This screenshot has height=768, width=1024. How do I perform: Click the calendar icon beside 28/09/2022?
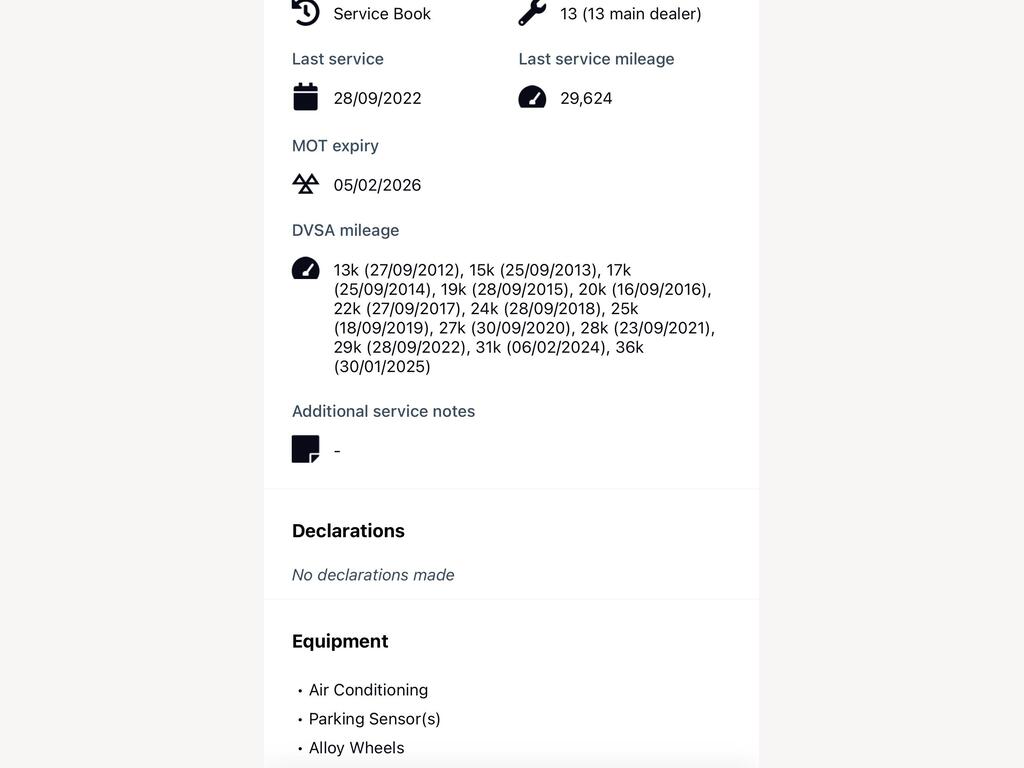(x=305, y=97)
